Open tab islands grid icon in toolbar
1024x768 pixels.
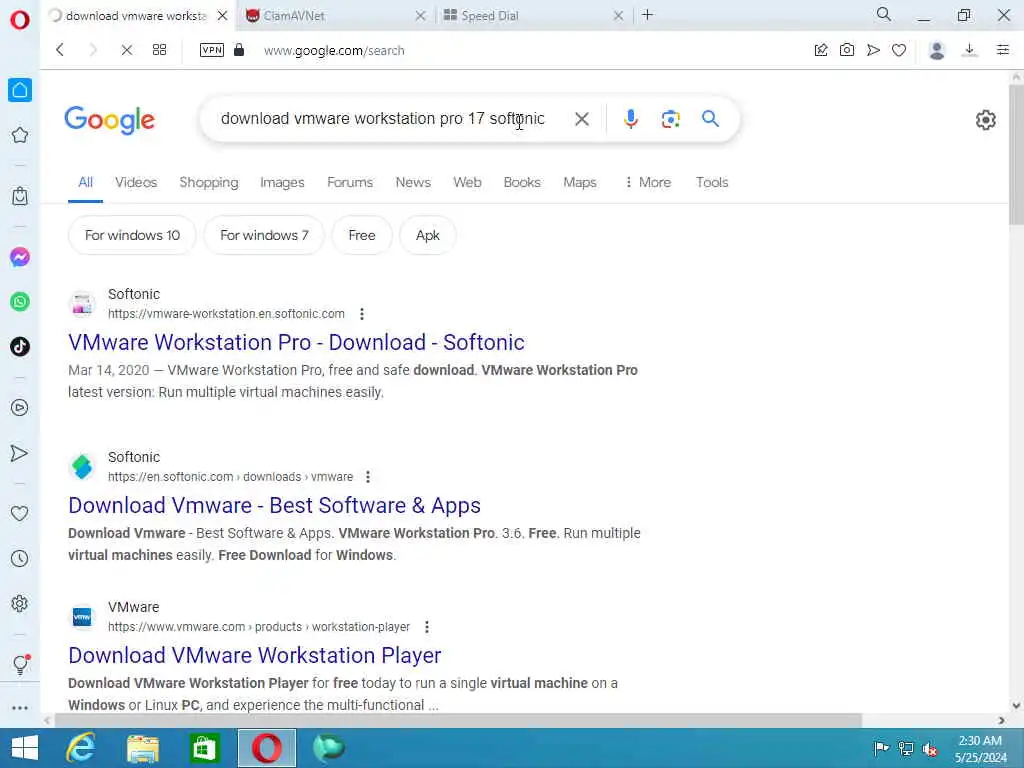point(159,50)
